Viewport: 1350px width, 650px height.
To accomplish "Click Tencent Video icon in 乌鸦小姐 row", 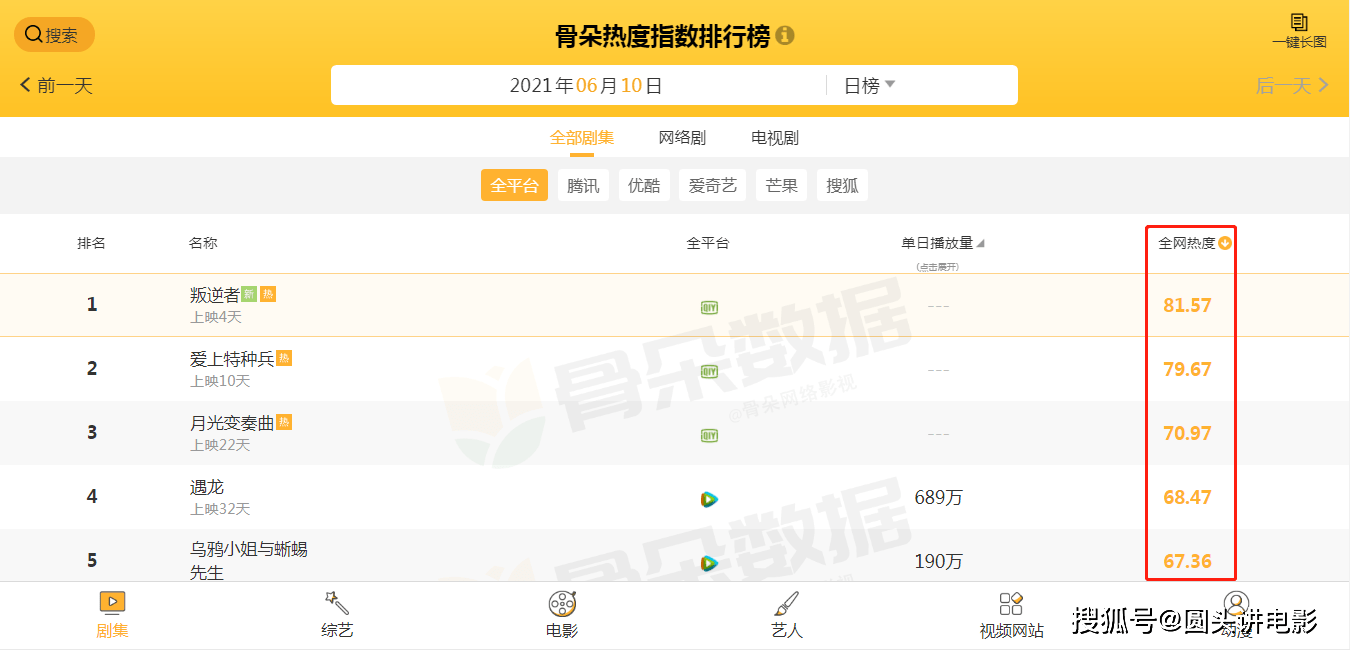I will pos(709,563).
